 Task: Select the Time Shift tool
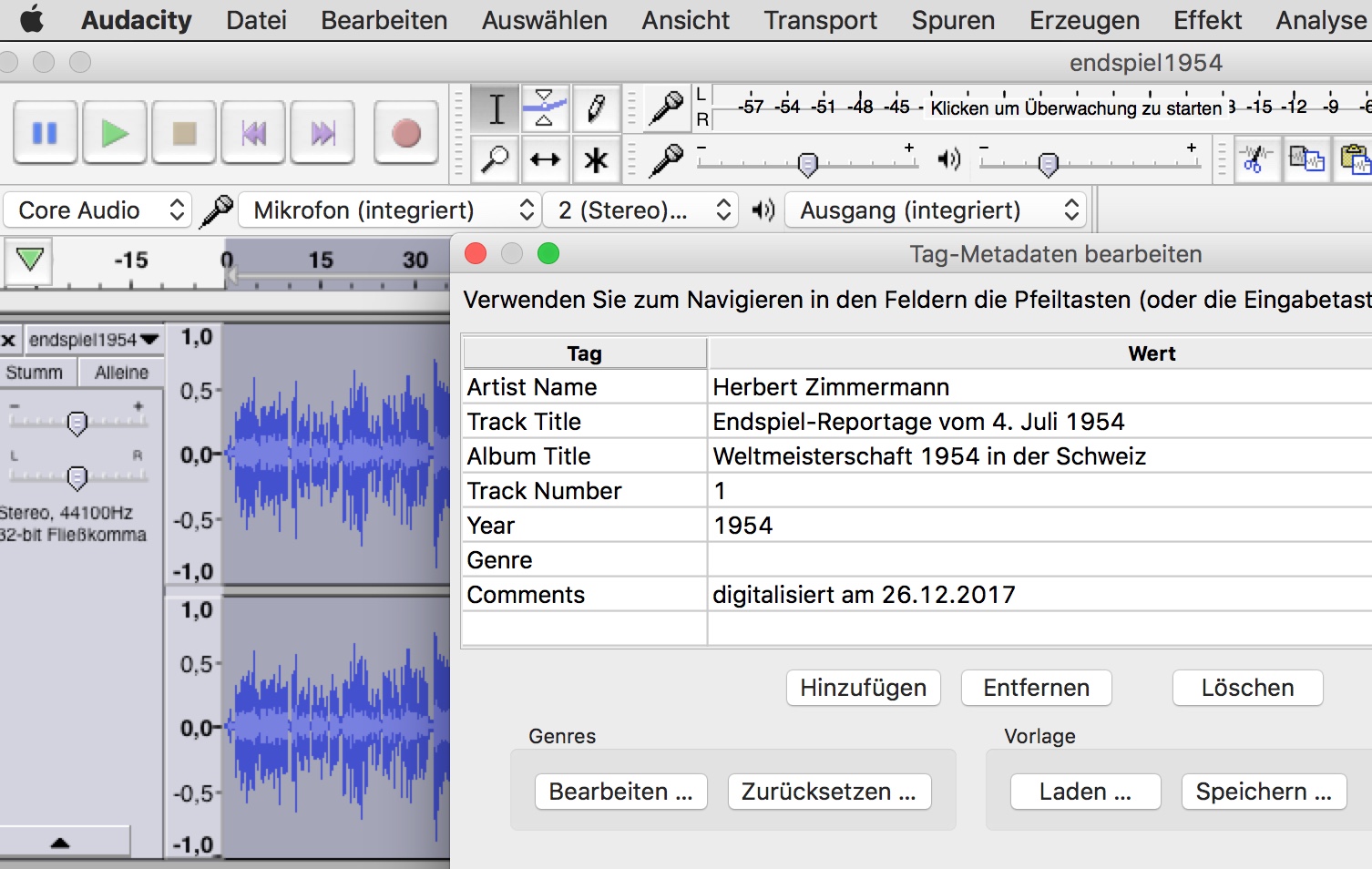[545, 159]
